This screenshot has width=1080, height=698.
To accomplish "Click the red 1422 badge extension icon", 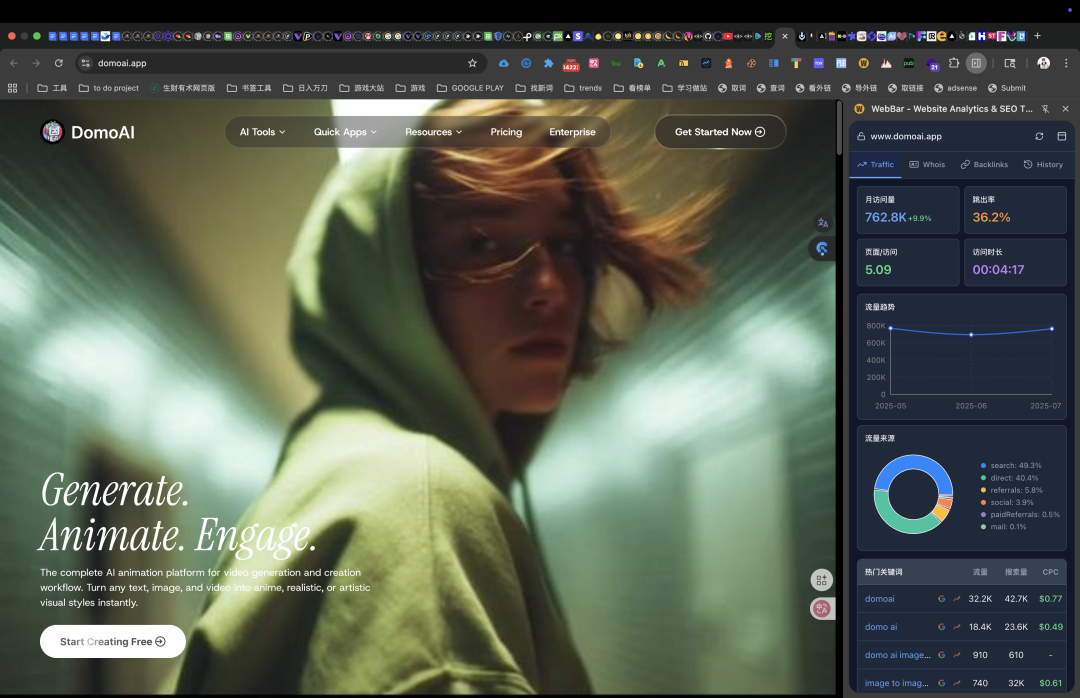I will (x=571, y=64).
